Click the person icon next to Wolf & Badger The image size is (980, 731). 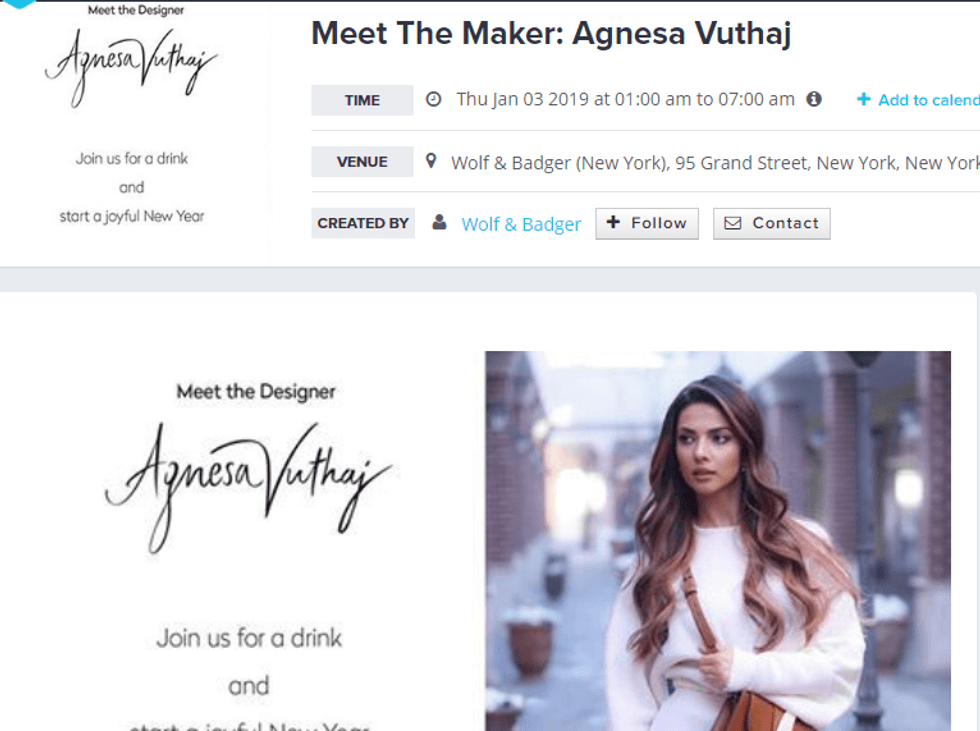[x=439, y=222]
